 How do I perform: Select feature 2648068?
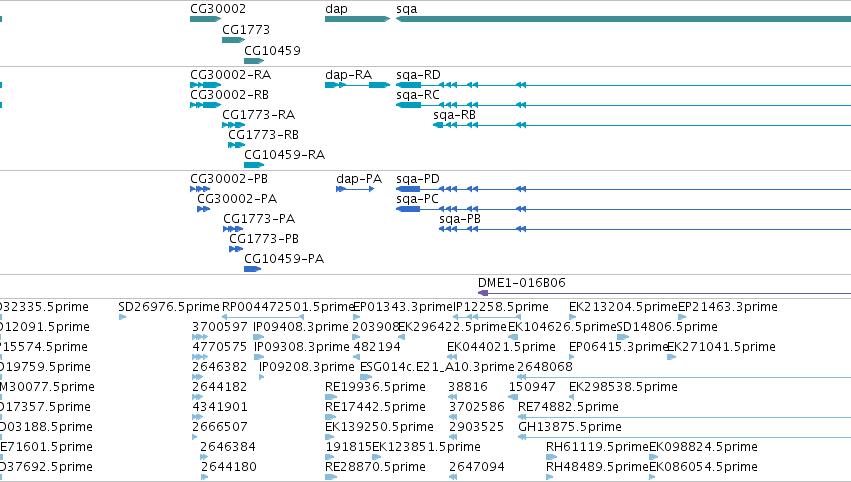click(545, 367)
